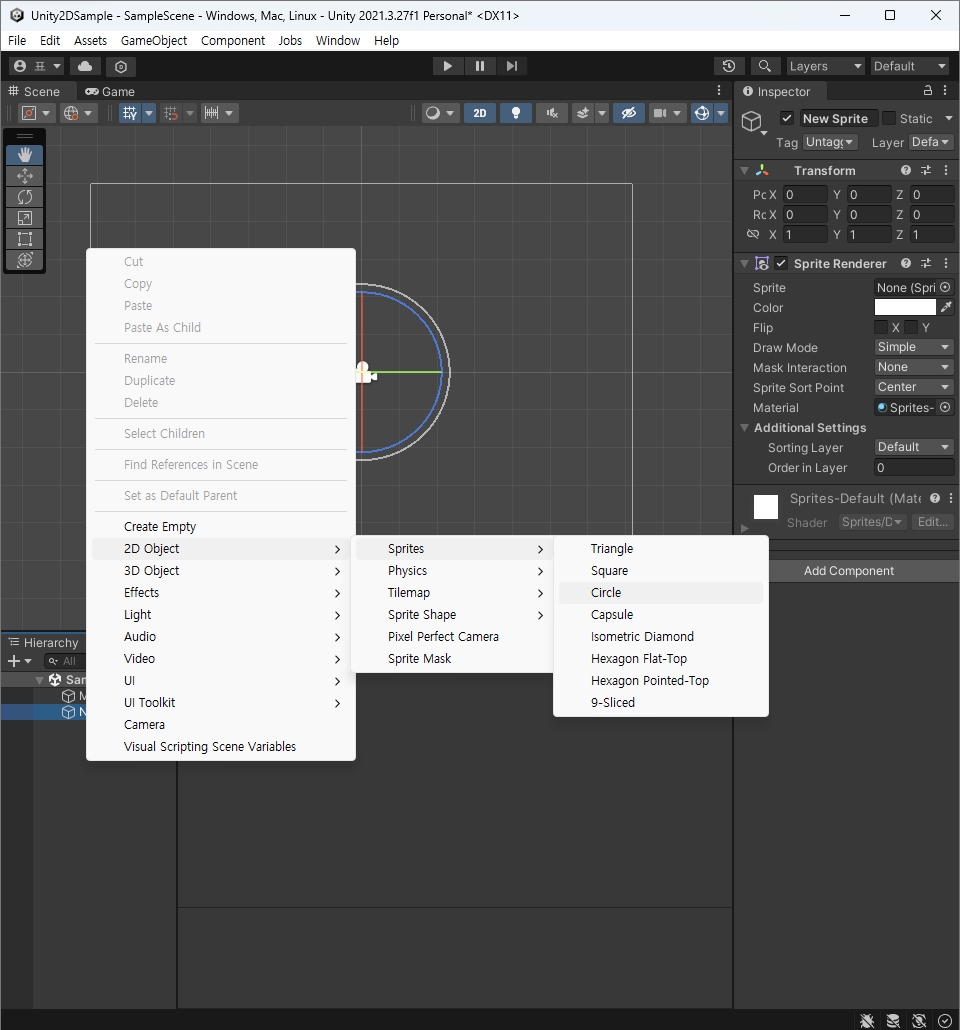Open the Sprite Sort Point dropdown
The width and height of the screenshot is (960, 1030).
(913, 387)
